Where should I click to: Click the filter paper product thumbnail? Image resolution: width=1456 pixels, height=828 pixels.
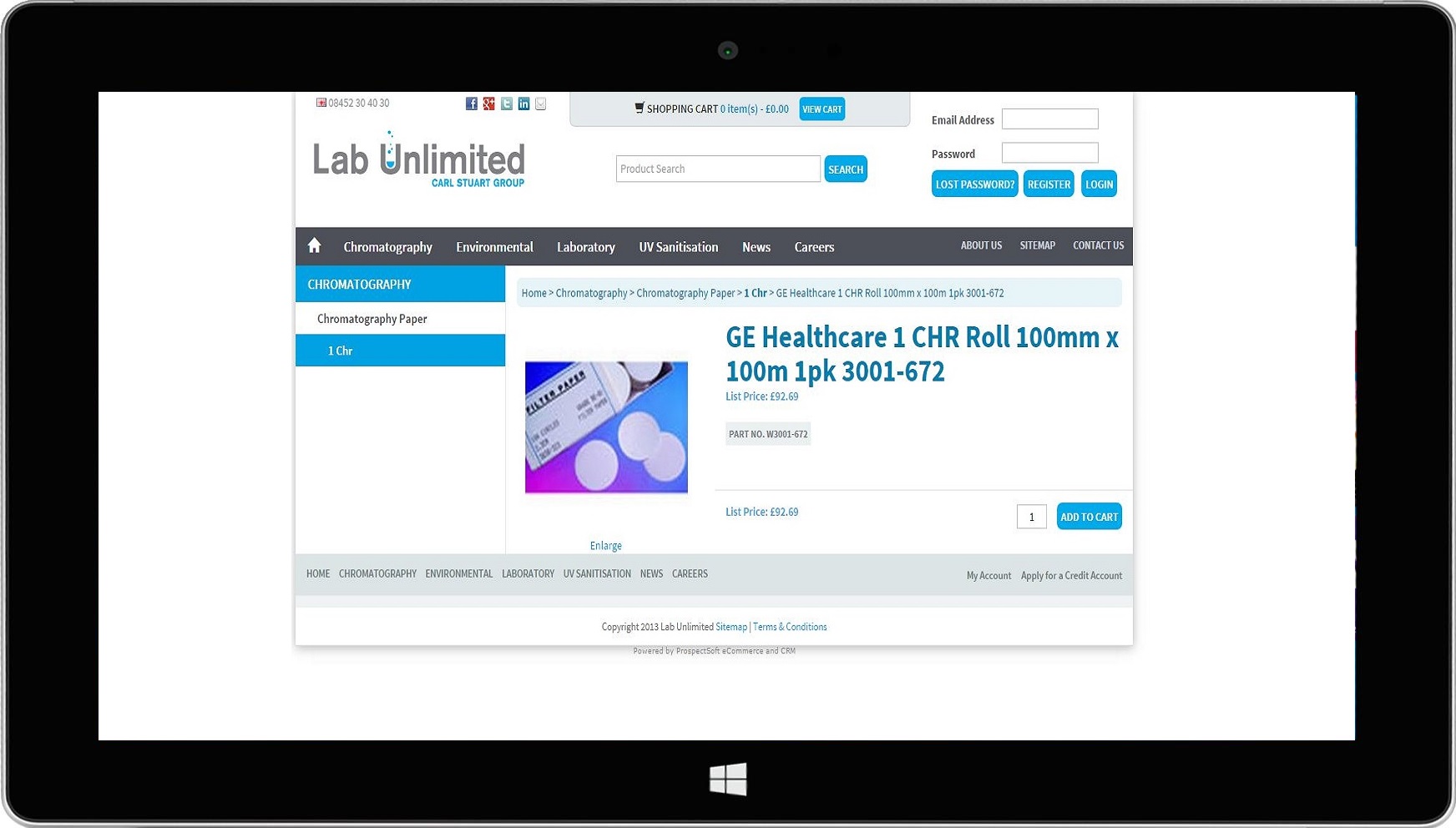pos(606,427)
